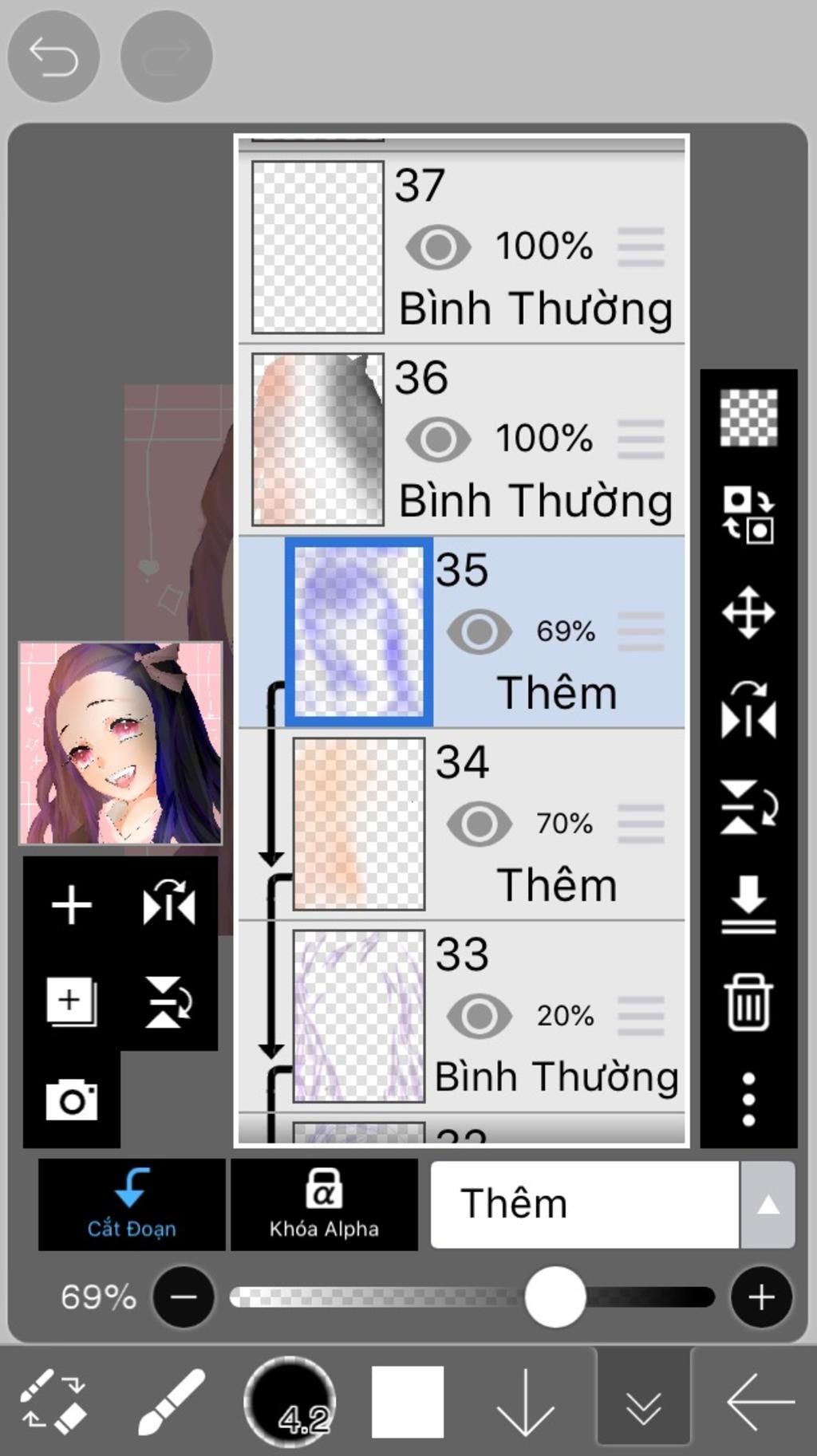Screen dimensions: 817x1456
Task: Click layer 34 70% opacity text
Action: point(565,824)
